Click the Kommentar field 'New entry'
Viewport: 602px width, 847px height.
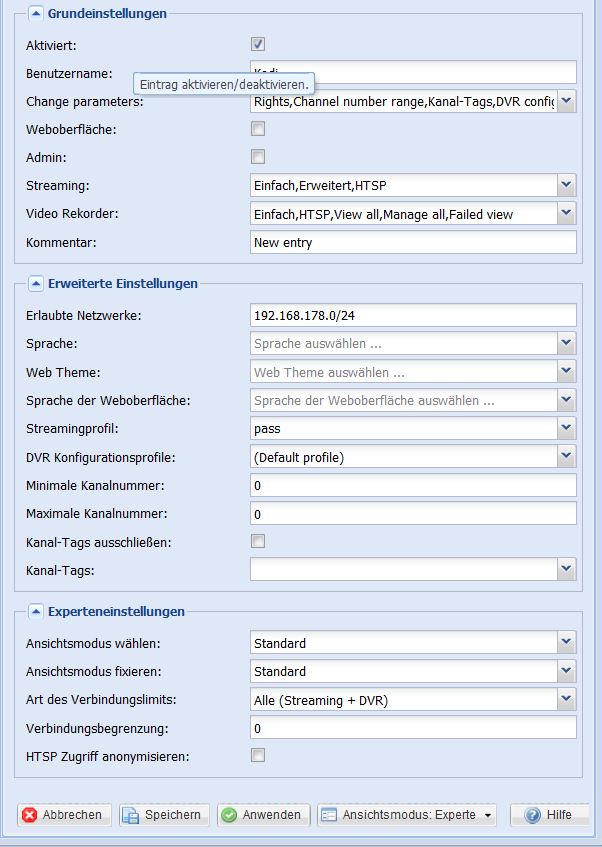pyautogui.click(x=413, y=242)
